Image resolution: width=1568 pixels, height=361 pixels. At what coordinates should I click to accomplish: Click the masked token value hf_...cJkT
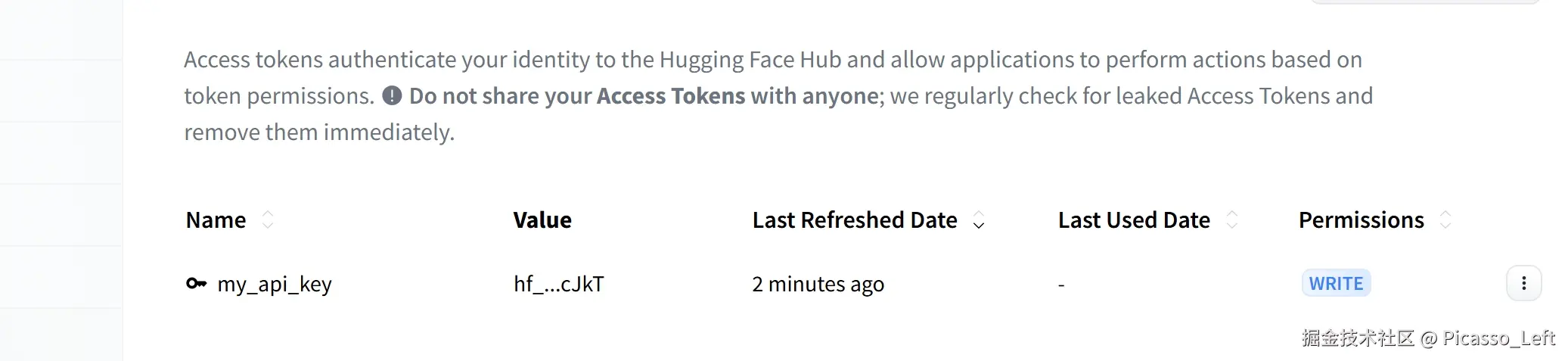(559, 285)
